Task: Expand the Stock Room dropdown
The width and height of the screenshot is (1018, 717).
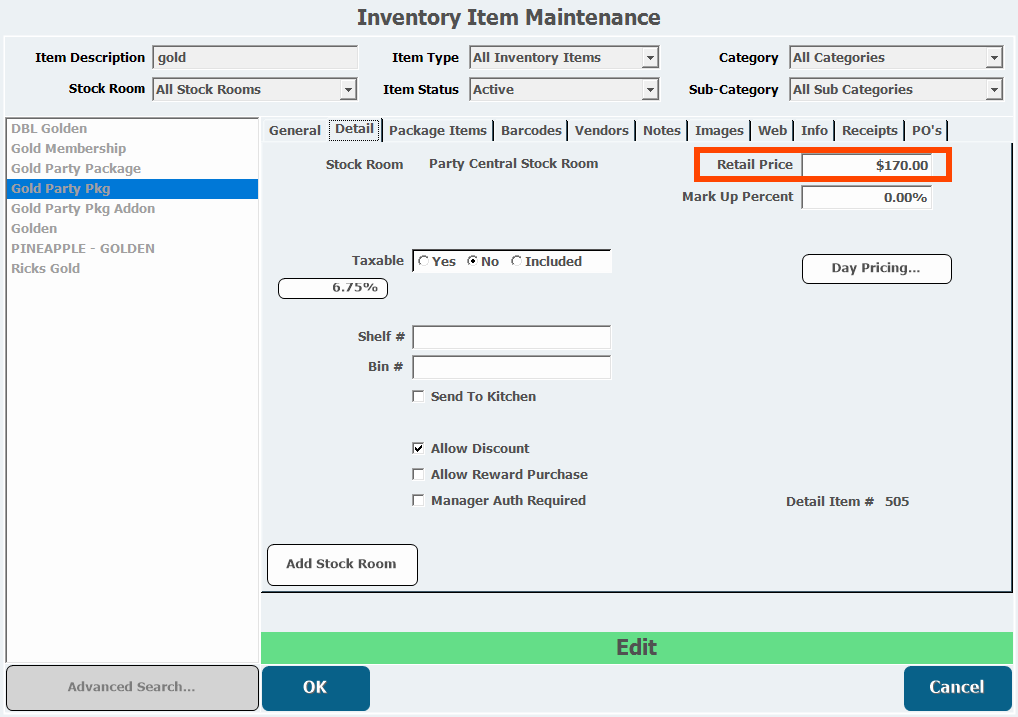Action: 347,90
